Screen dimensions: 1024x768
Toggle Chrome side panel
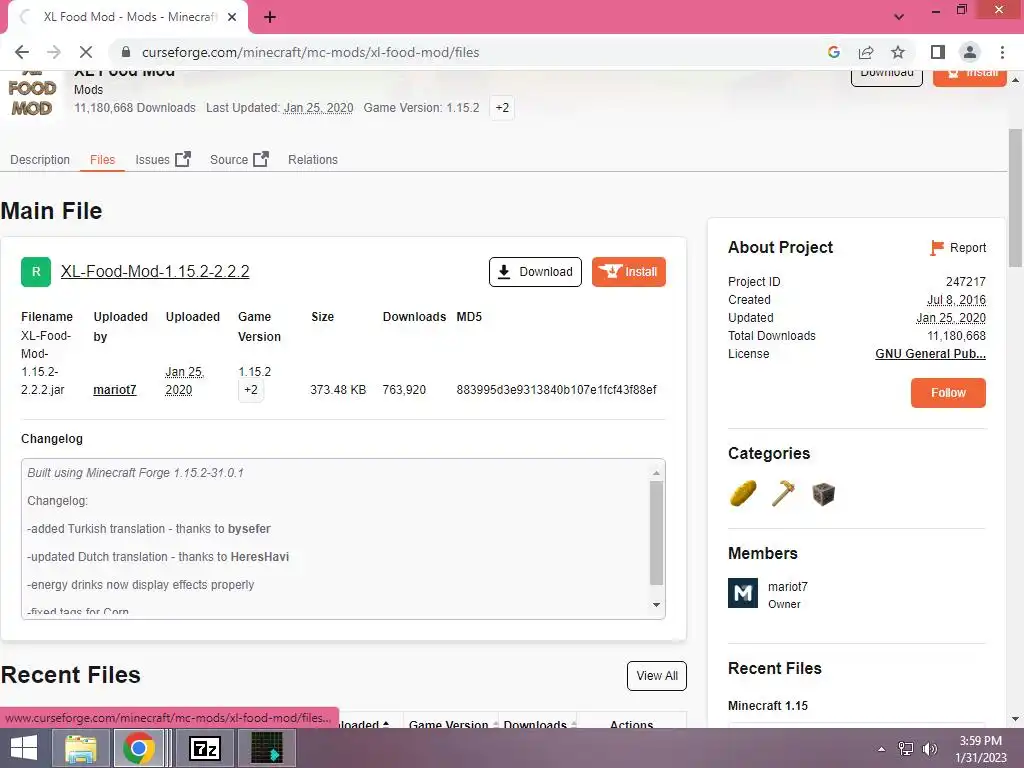pyautogui.click(x=938, y=52)
